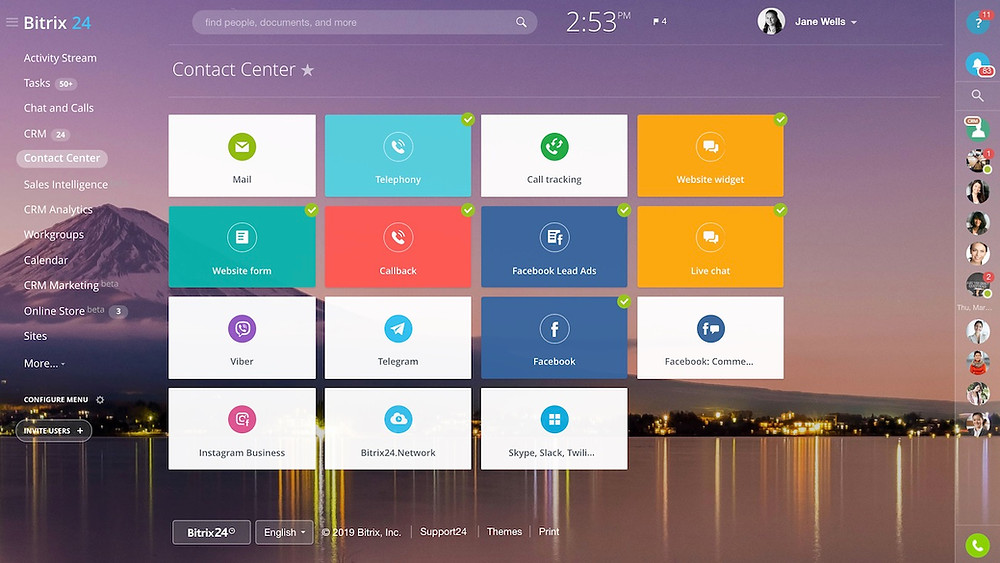
Task: Click the © 2019 Bitrix, Inc. text
Action: pos(362,532)
